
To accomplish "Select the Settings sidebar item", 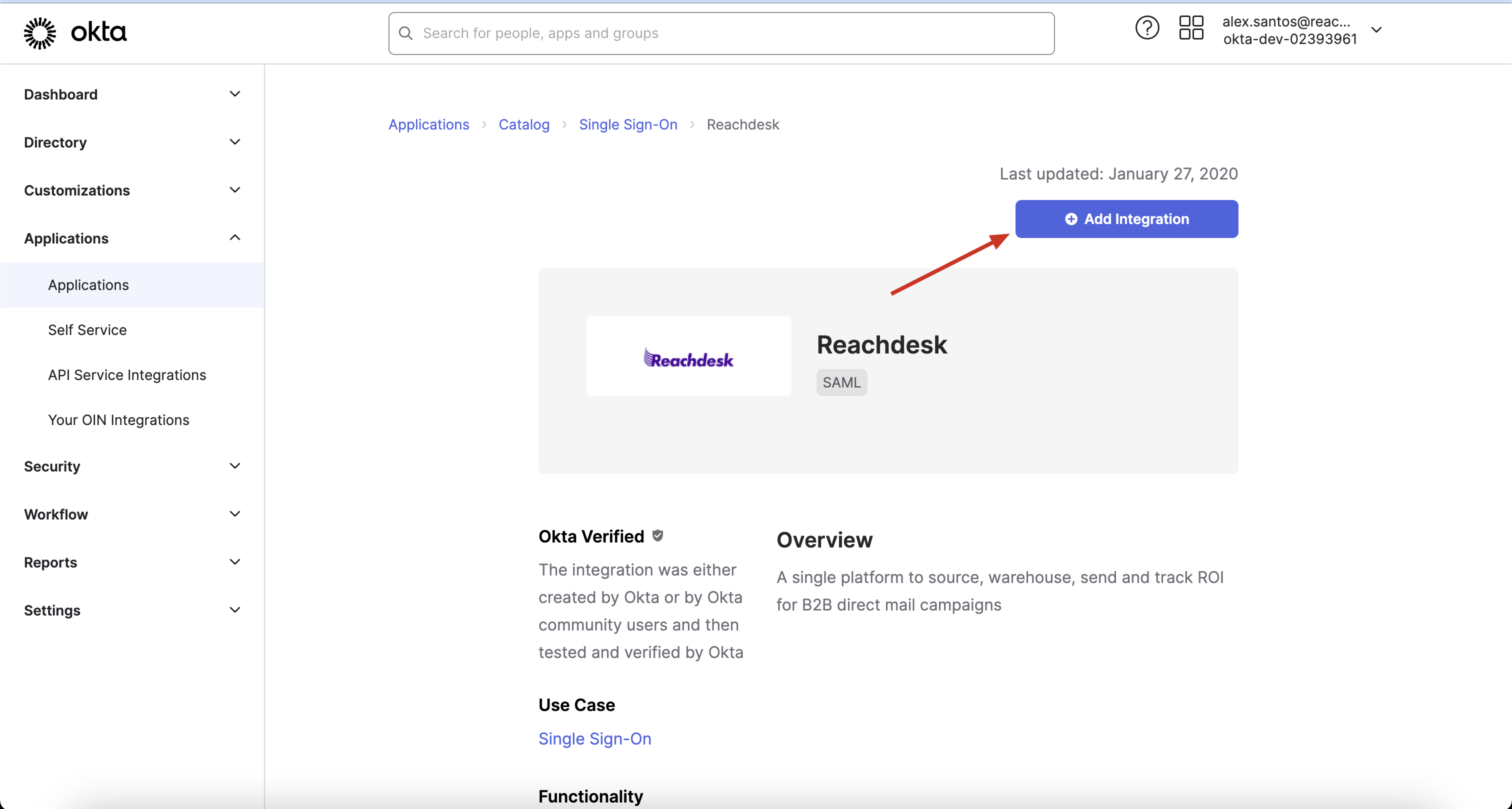I will pyautogui.click(x=132, y=610).
